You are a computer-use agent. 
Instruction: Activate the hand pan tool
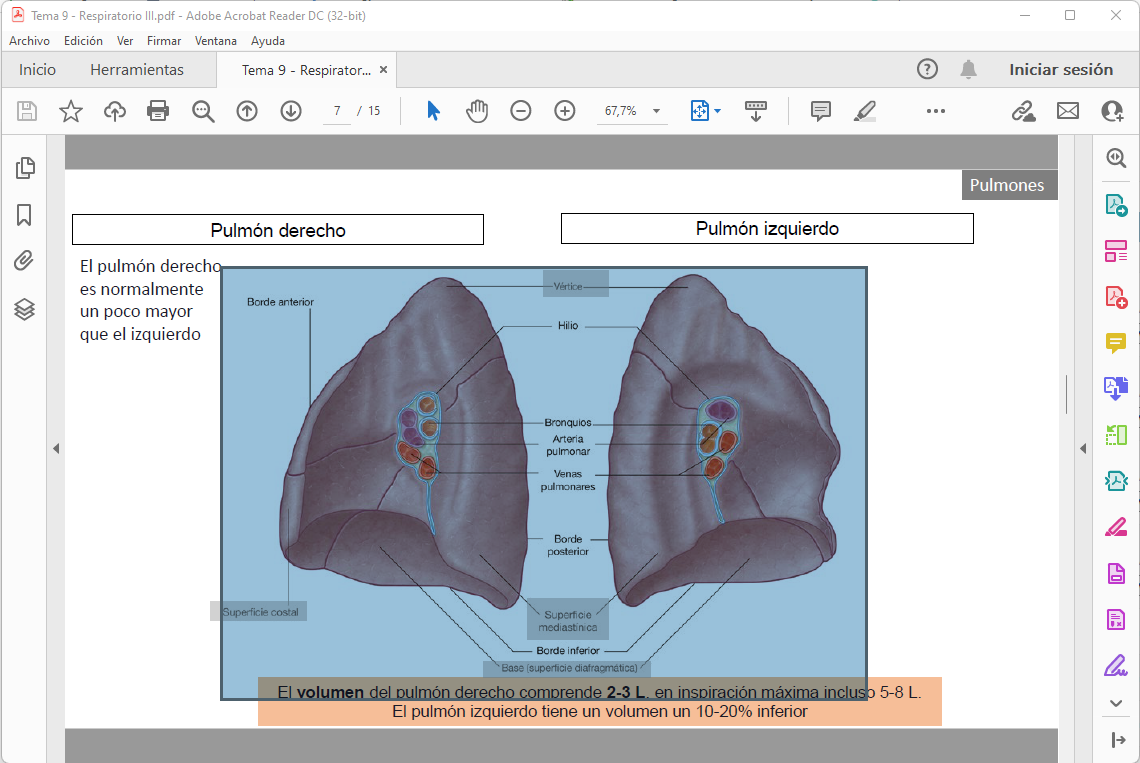pos(477,111)
